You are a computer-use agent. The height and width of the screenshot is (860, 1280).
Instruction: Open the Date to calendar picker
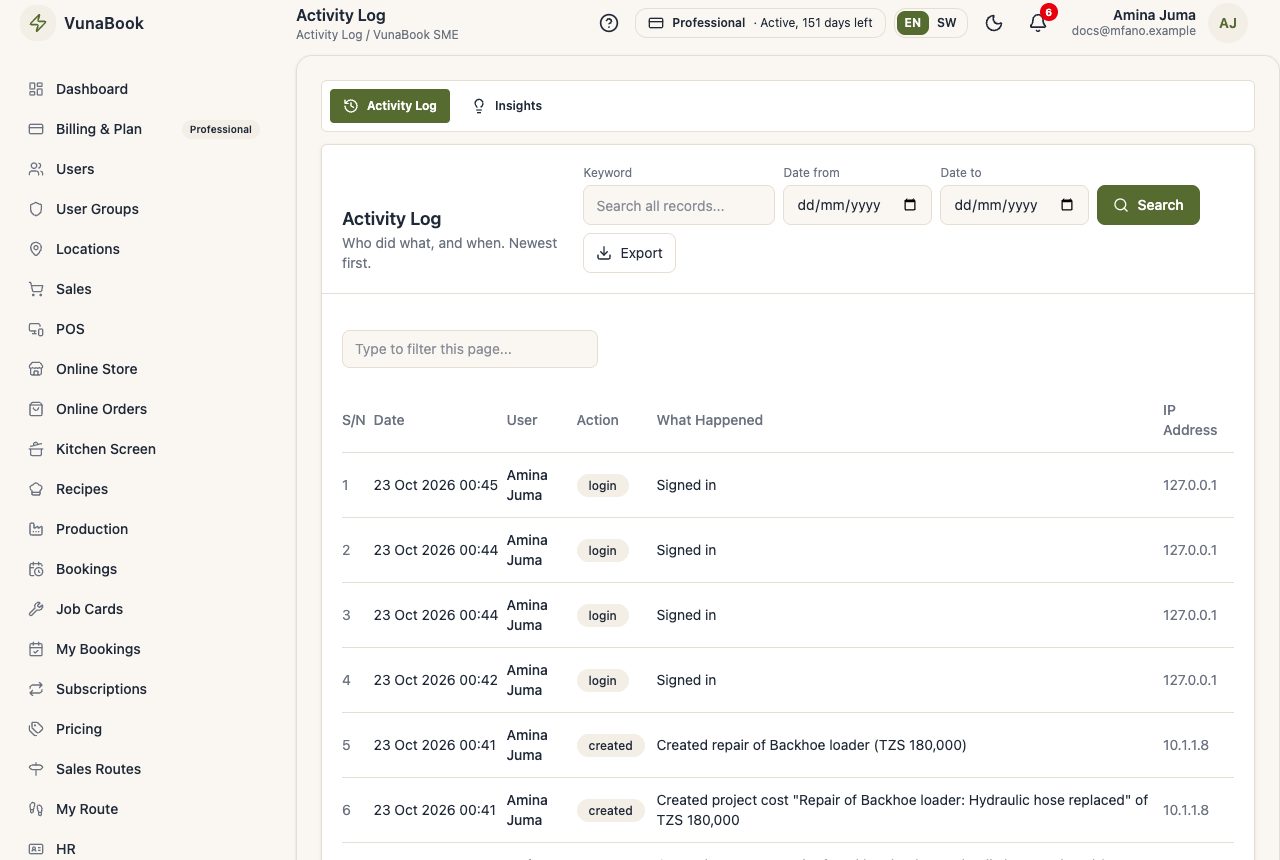[1067, 205]
